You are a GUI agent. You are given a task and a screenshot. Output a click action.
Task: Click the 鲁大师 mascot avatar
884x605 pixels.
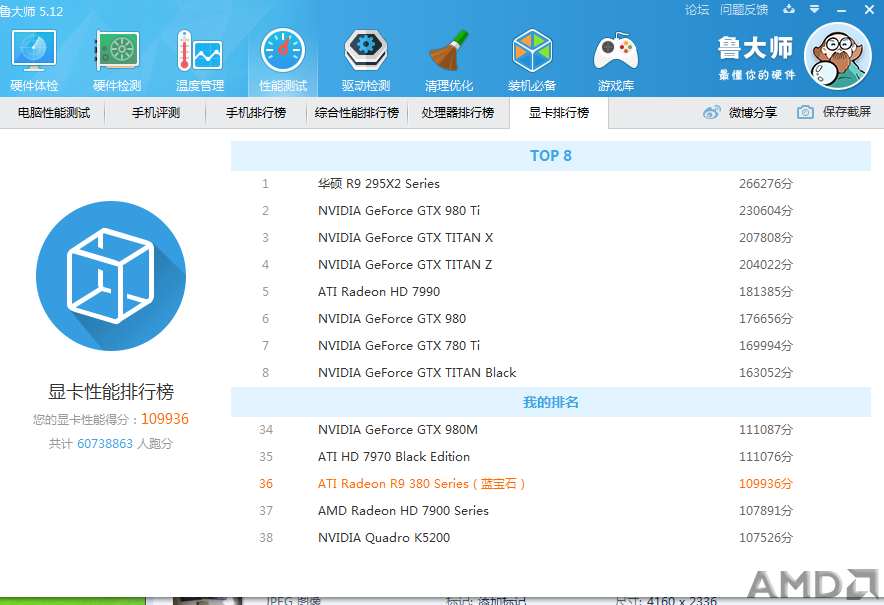coord(838,56)
